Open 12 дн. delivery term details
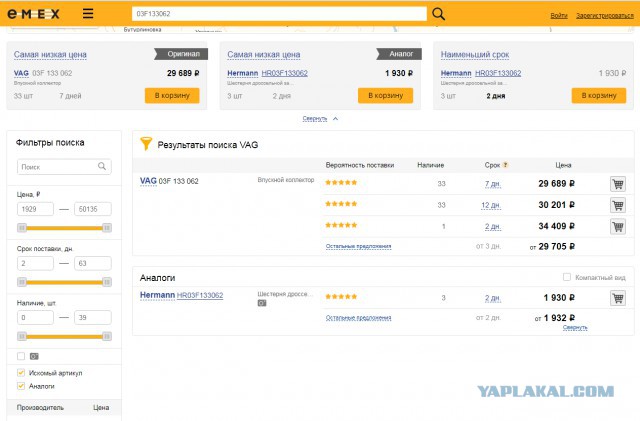Image resolution: width=640 pixels, height=421 pixels. [491, 205]
